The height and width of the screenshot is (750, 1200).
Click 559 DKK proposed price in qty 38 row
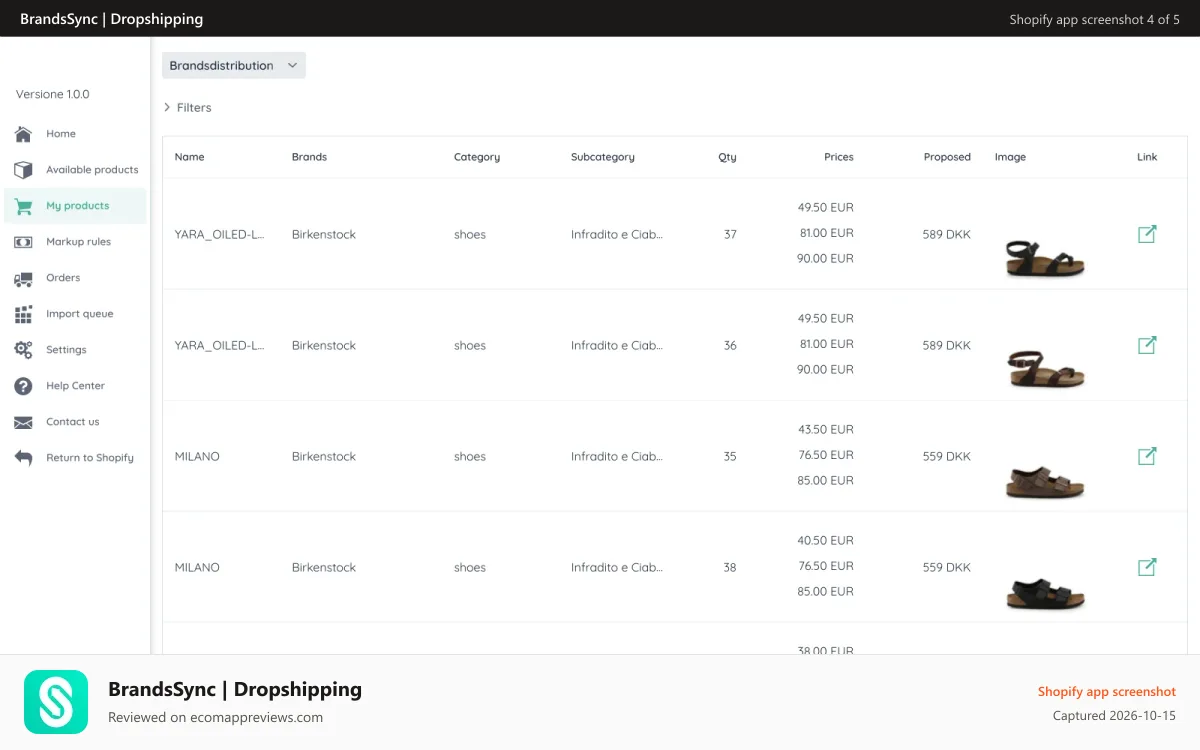point(947,567)
